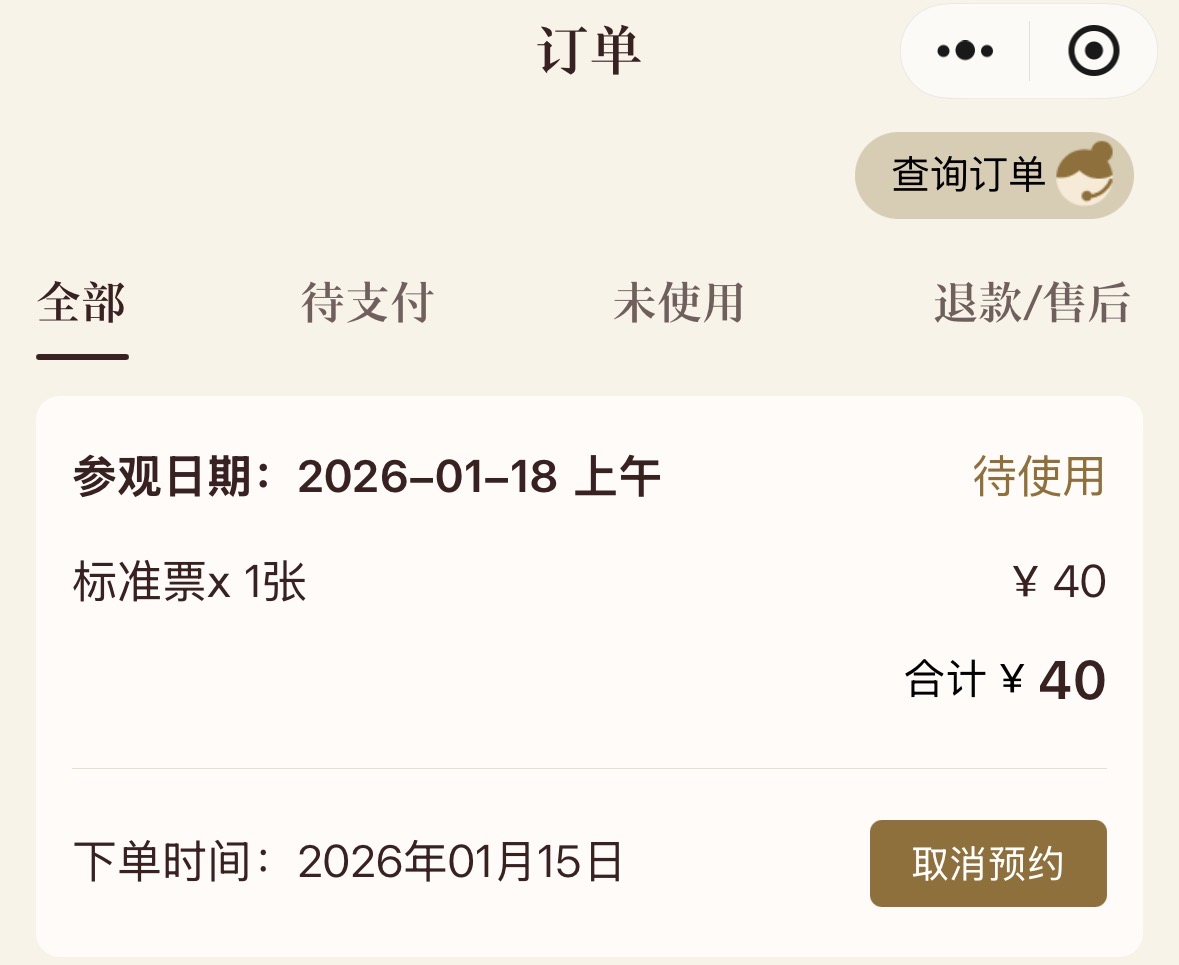This screenshot has width=1179, height=965.
Task: Click the divider line inside the order card
Action: [589, 768]
